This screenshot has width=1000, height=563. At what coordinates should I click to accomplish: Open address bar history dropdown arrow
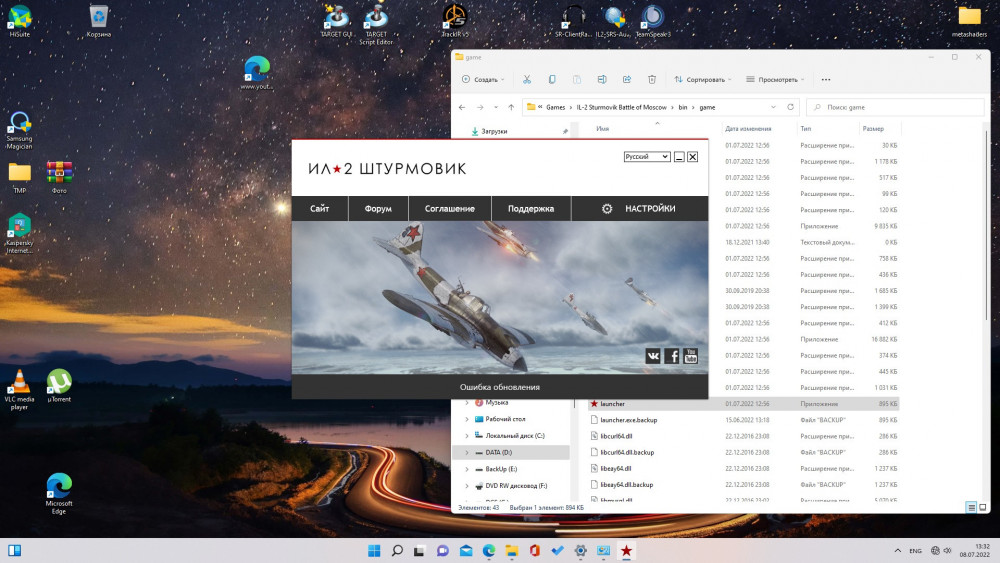tap(773, 107)
